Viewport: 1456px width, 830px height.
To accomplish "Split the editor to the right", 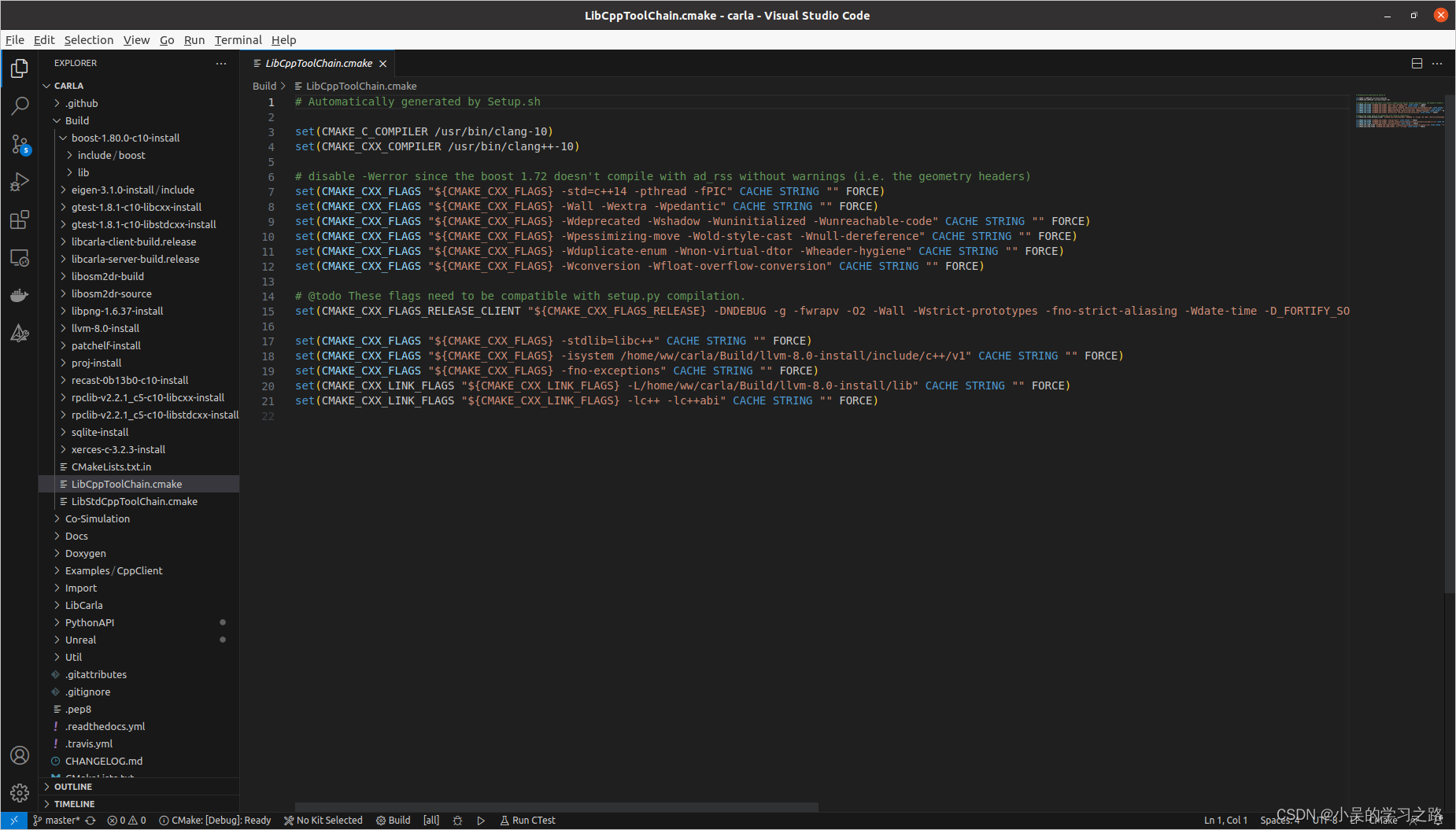I will (1417, 63).
